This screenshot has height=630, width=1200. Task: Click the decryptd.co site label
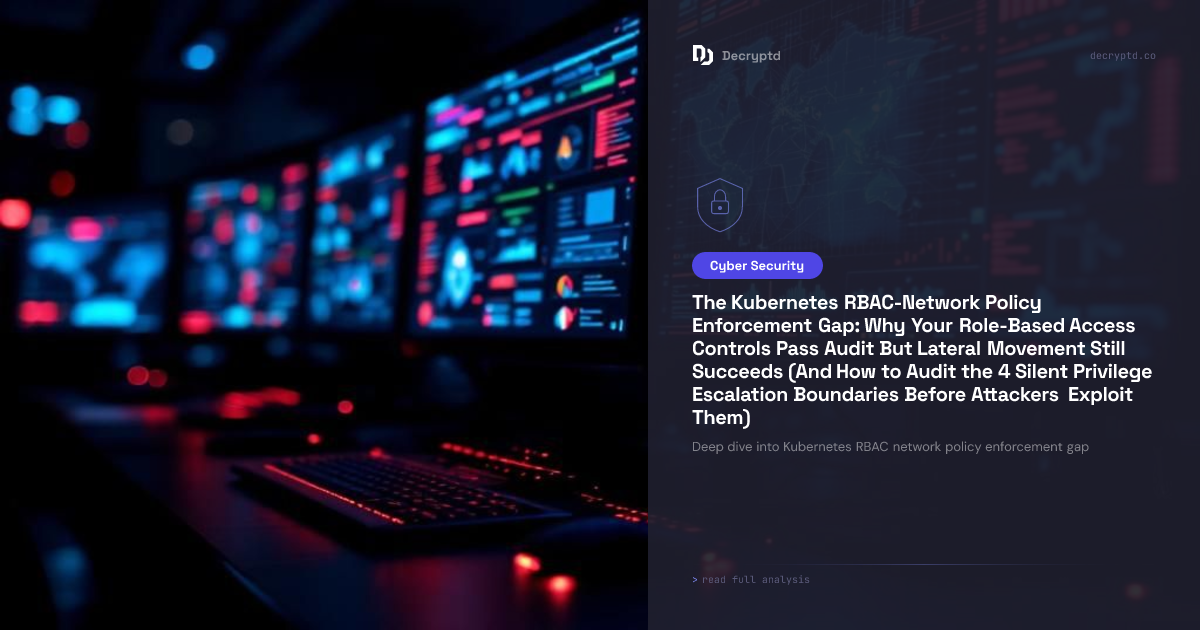coord(1122,56)
